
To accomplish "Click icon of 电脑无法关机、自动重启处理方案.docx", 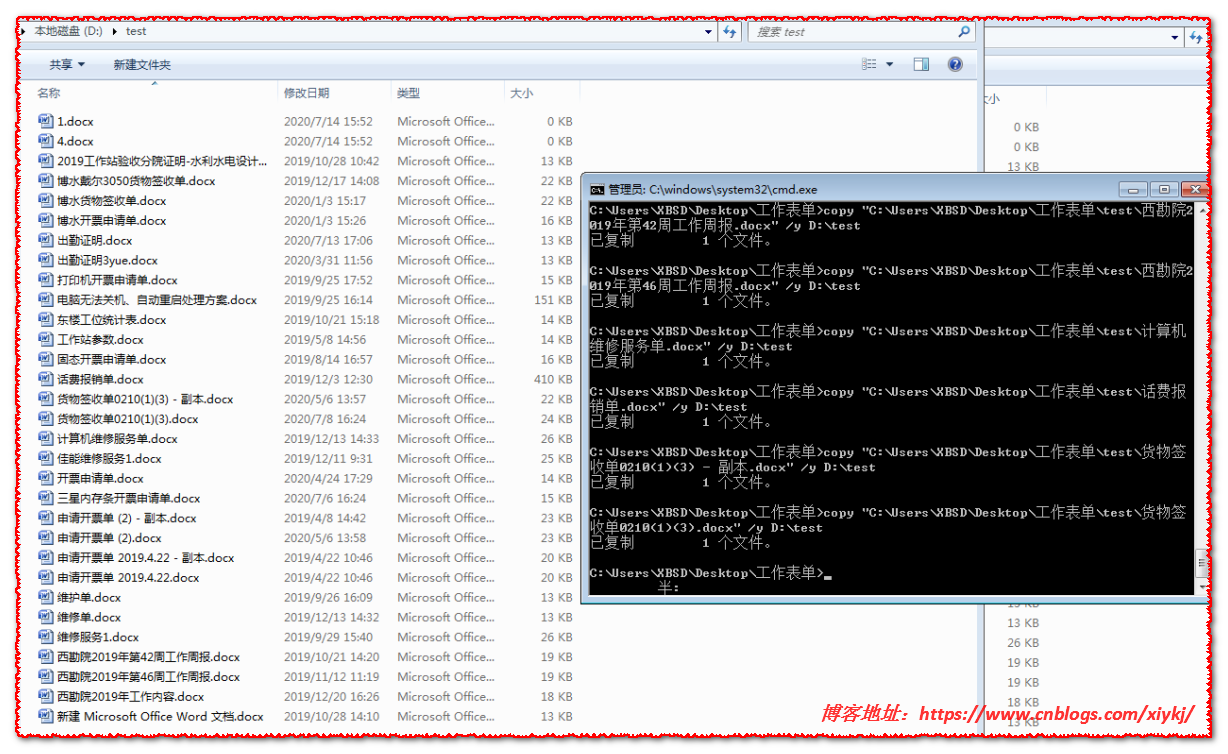I will click(x=46, y=300).
